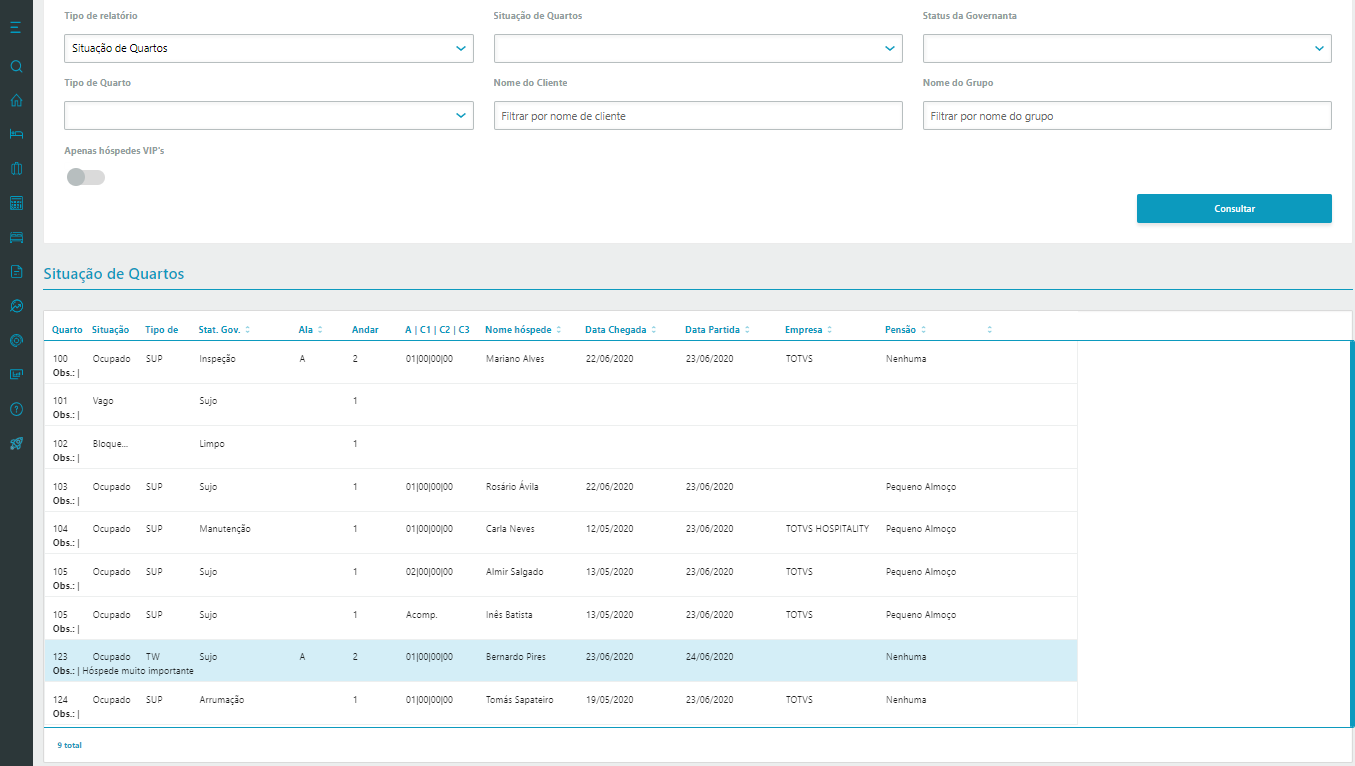Toggle the Apenas hóspedes VIP's switch
Image resolution: width=1355 pixels, height=766 pixels.
click(86, 177)
